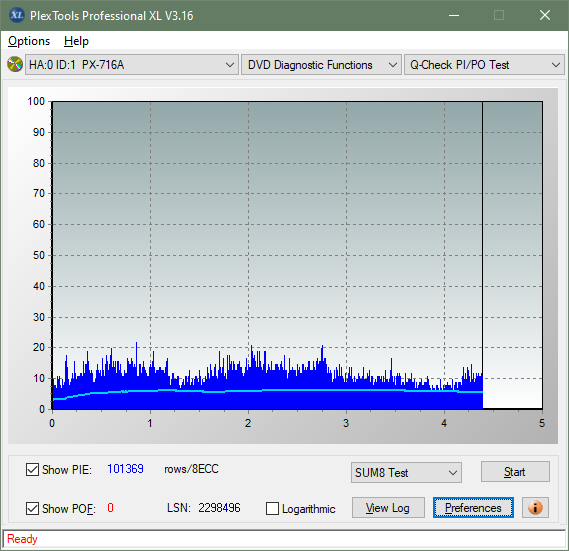This screenshot has height=551, width=569.
Task: Expand the DVD Diagnostic Functions dropdown
Action: [321, 65]
